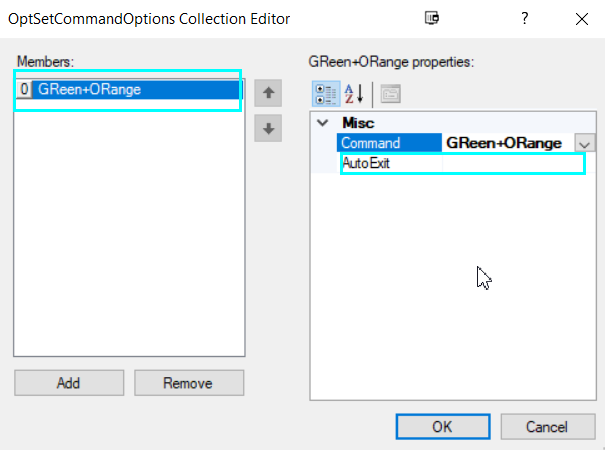
Task: Remove the selected member
Action: point(189,383)
